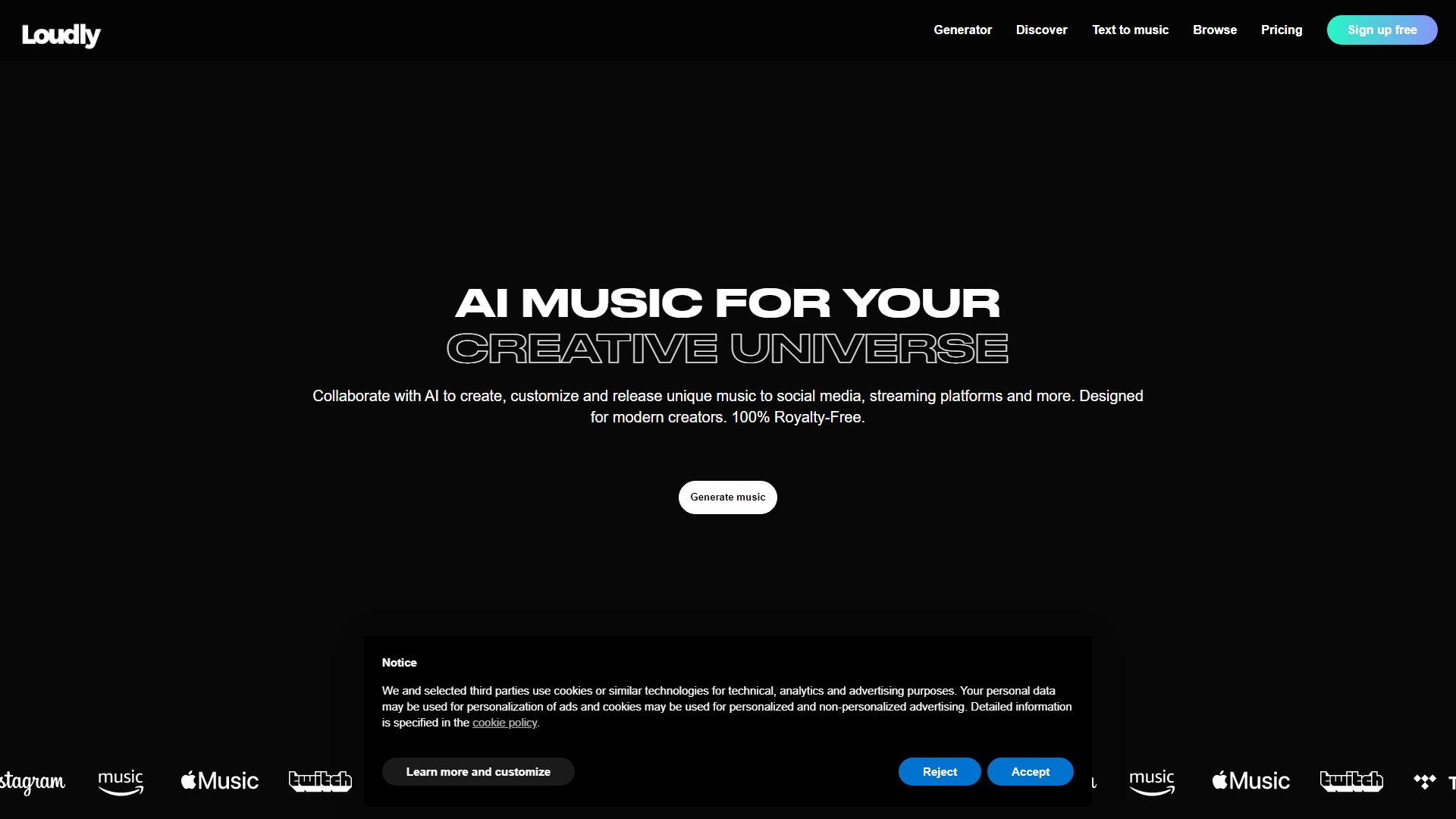
Task: Open the Browse navigation item
Action: coord(1215,30)
